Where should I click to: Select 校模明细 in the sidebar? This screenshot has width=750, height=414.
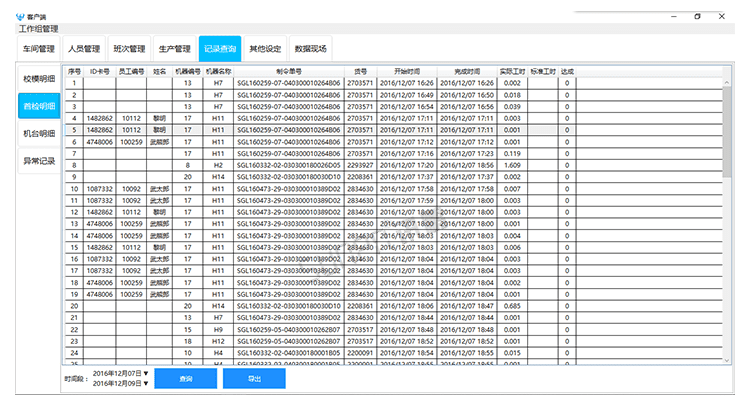39,78
